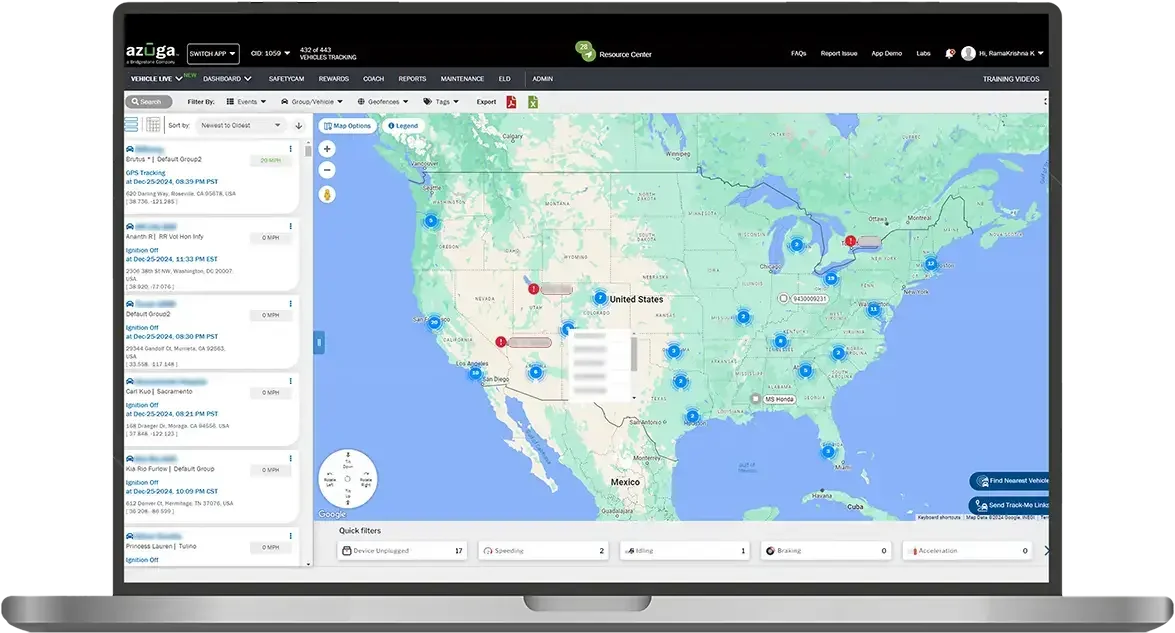1175x633 pixels.
Task: Click Send Track-Me Link button
Action: coord(1010,505)
